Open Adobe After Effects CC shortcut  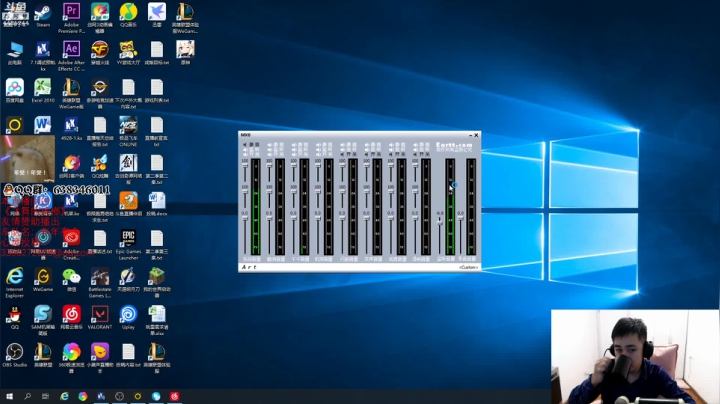click(x=71, y=56)
